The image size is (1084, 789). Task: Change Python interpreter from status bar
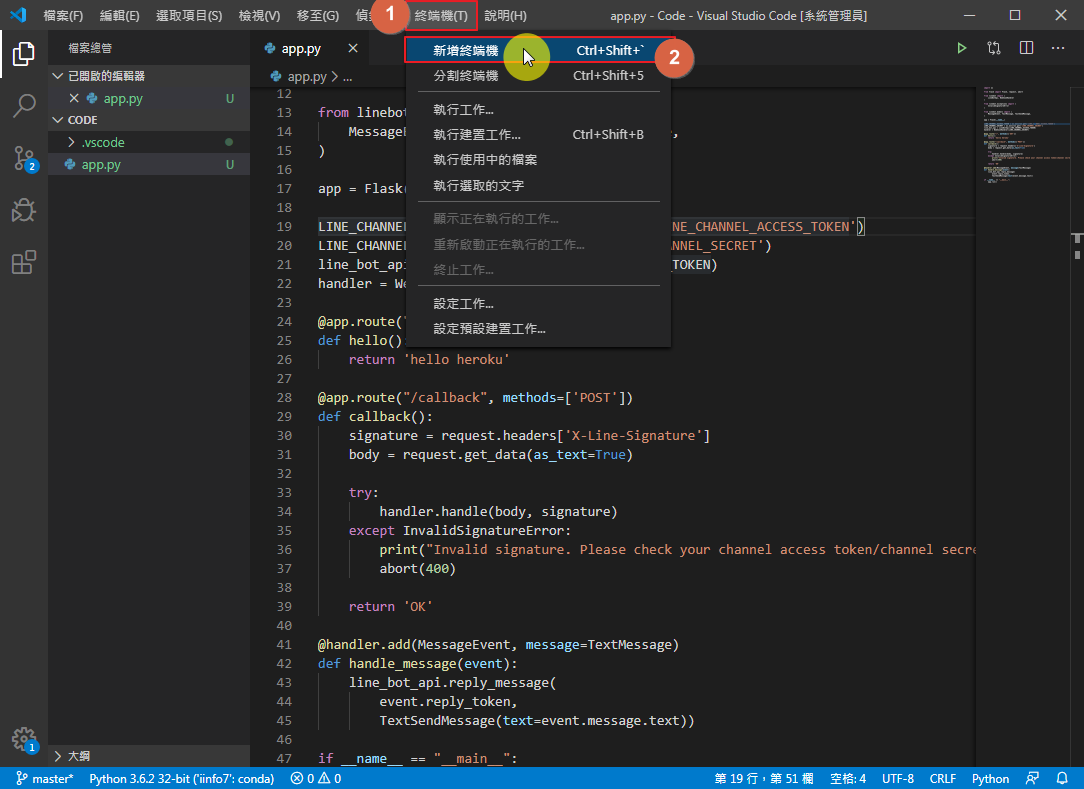(180, 778)
